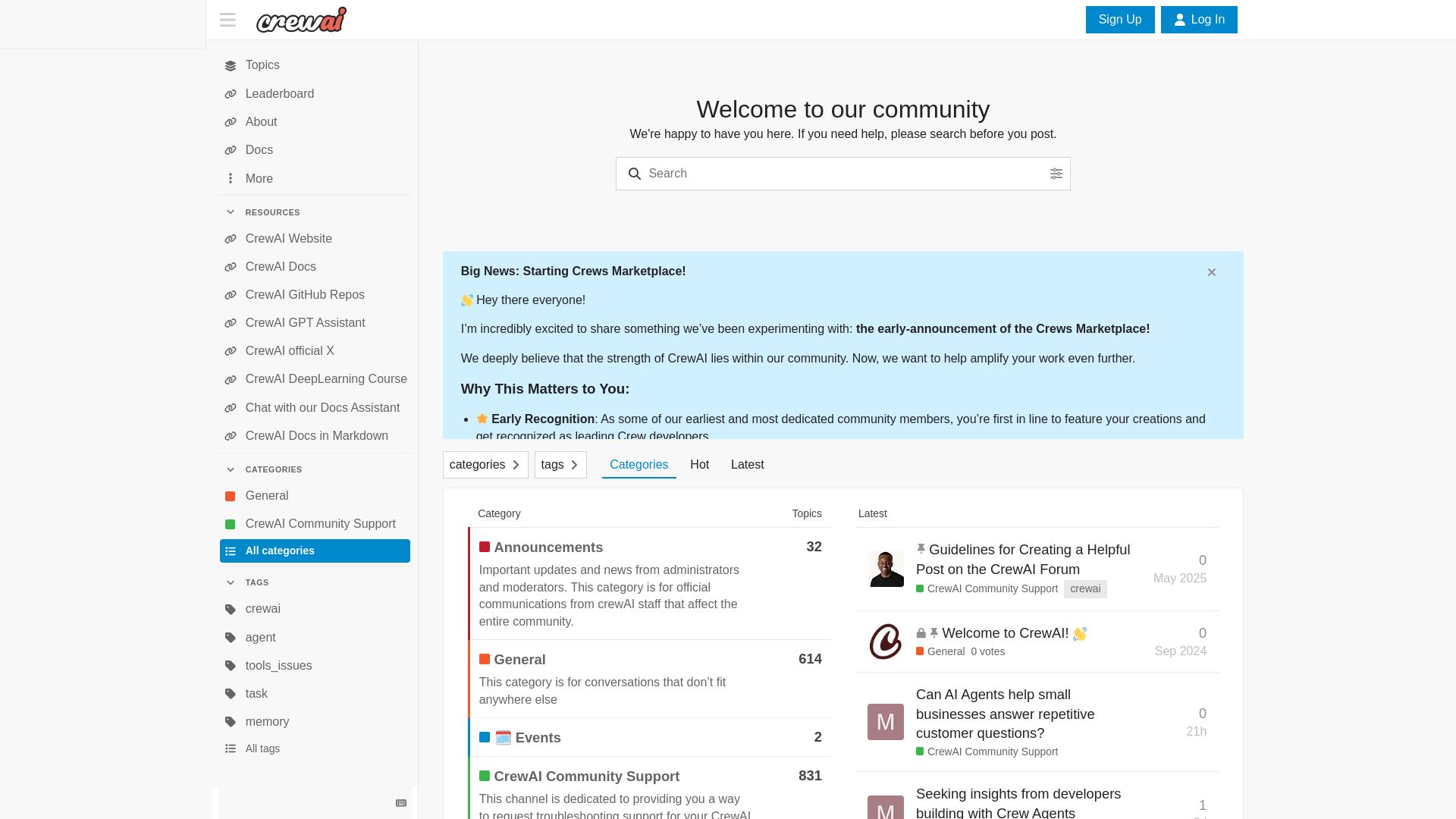This screenshot has width=1456, height=819.
Task: Open the M avatar on AI Agents topic
Action: [x=886, y=722]
